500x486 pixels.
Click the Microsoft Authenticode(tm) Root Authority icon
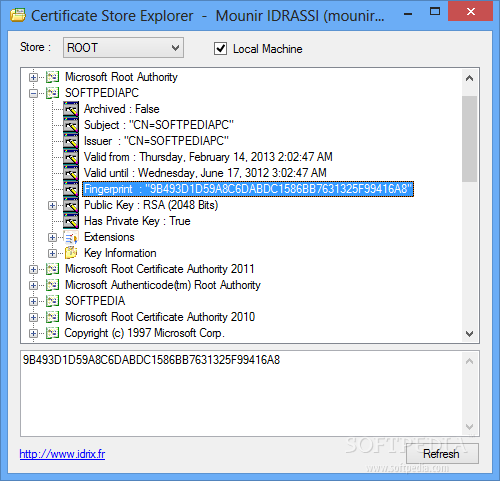coord(52,285)
